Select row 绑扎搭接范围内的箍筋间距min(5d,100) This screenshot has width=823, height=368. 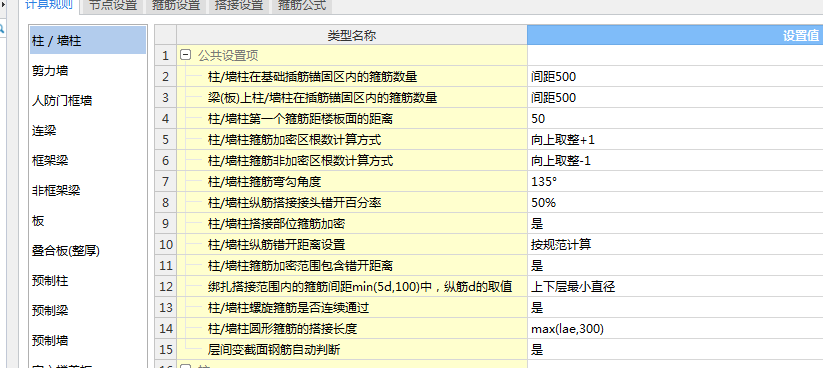(x=352, y=287)
